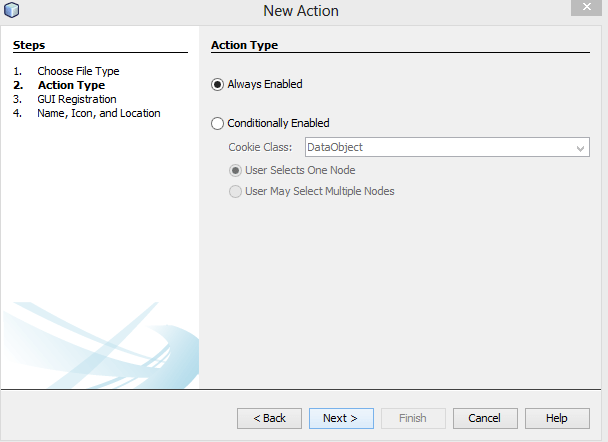Select the Always Enabled radio button
Viewport: 608px width, 442px height.
click(218, 84)
